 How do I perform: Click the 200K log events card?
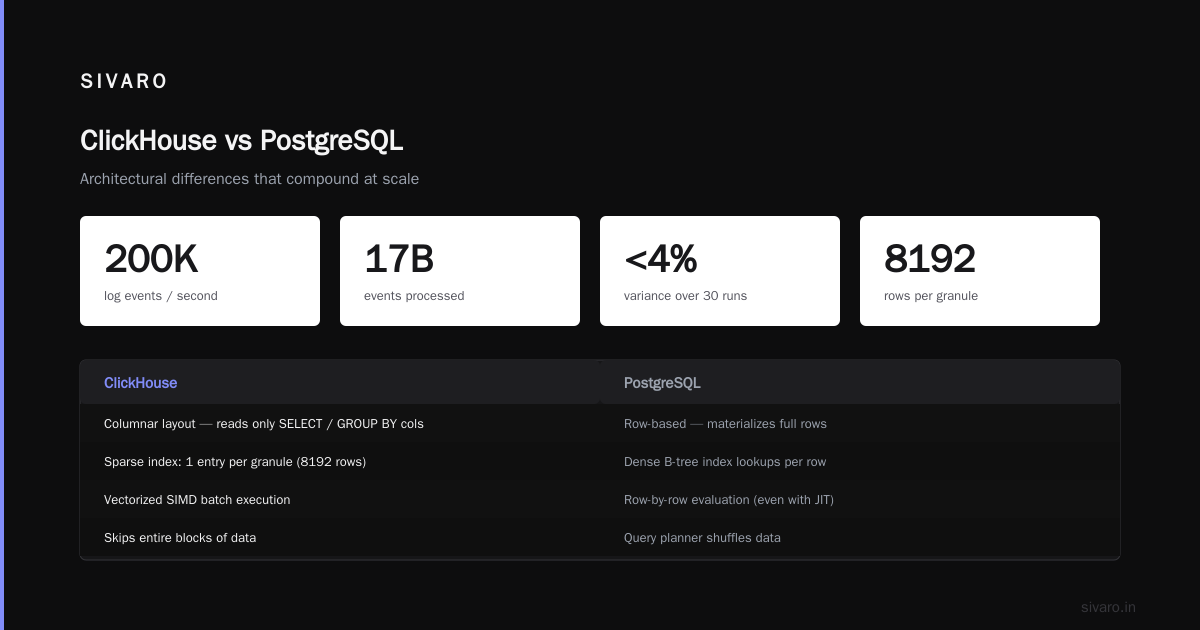(x=200, y=271)
